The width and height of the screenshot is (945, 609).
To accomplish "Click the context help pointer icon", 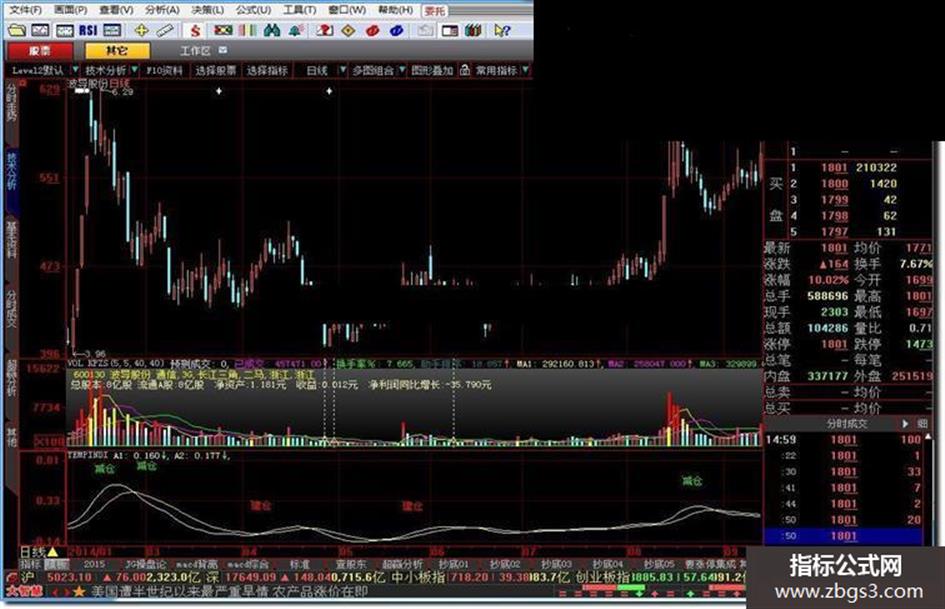I will click(x=502, y=30).
